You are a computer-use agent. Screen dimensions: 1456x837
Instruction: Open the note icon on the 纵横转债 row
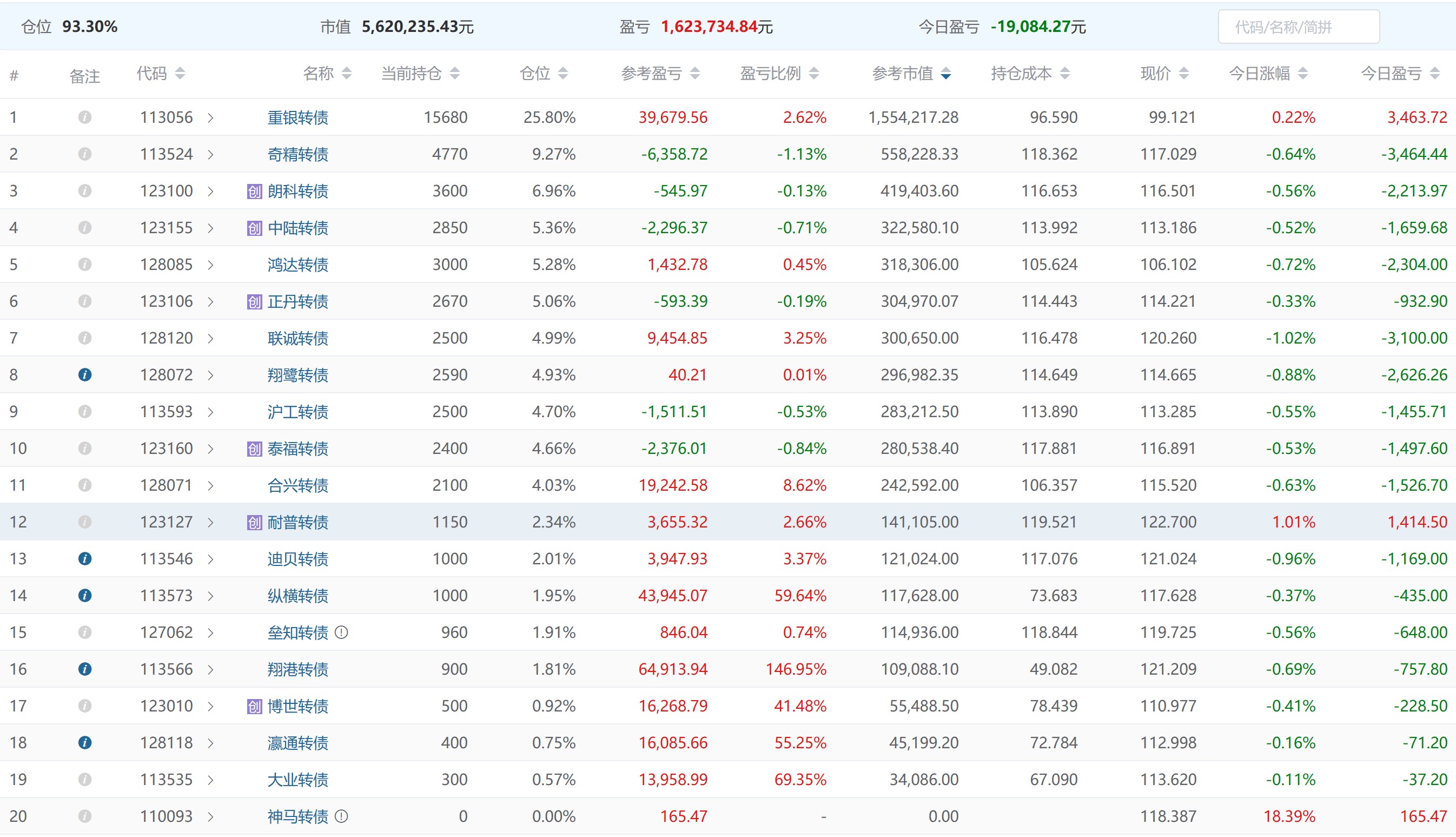click(84, 596)
